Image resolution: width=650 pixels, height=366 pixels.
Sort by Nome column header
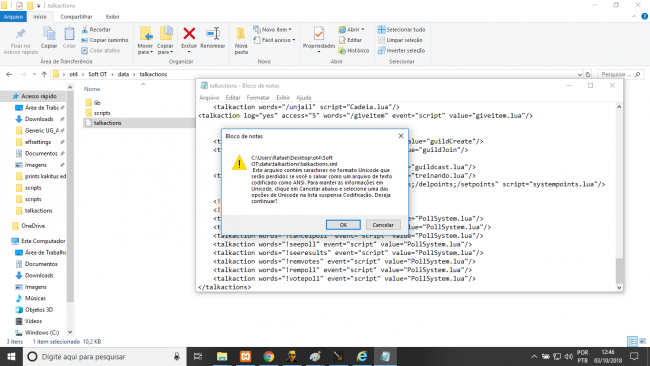pos(92,89)
